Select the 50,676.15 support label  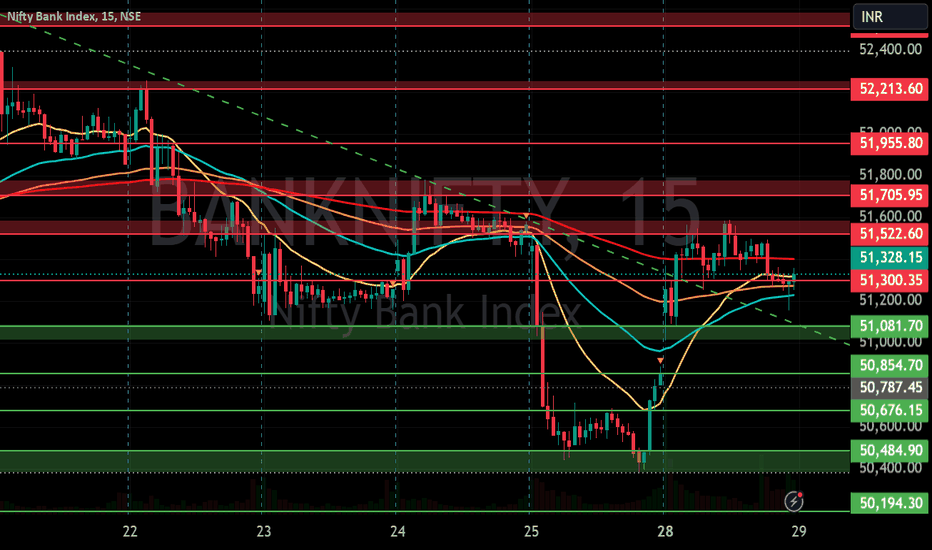pyautogui.click(x=889, y=410)
